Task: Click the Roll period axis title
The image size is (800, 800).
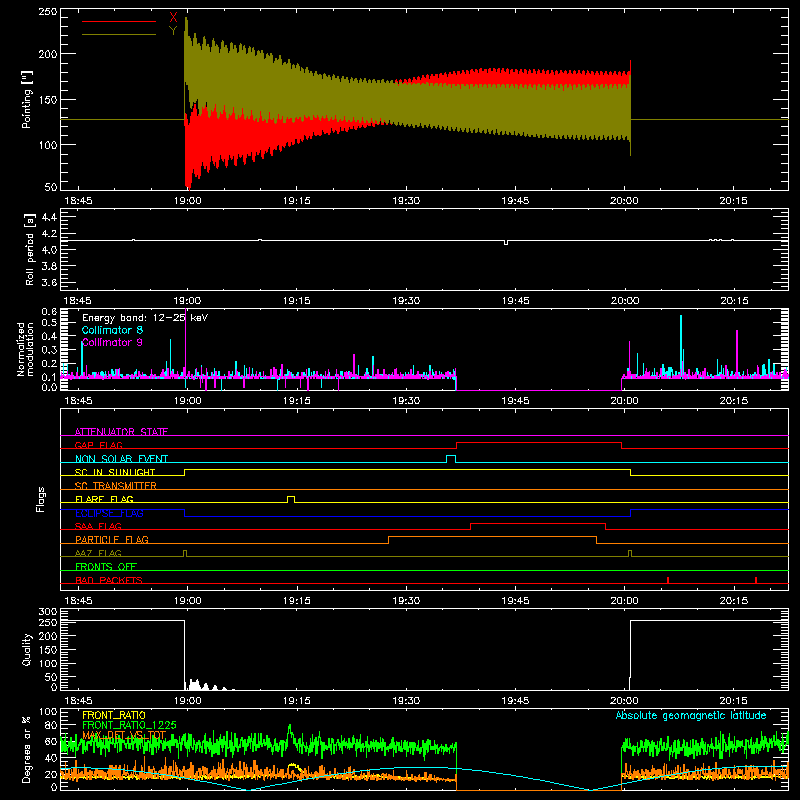Action: point(30,249)
